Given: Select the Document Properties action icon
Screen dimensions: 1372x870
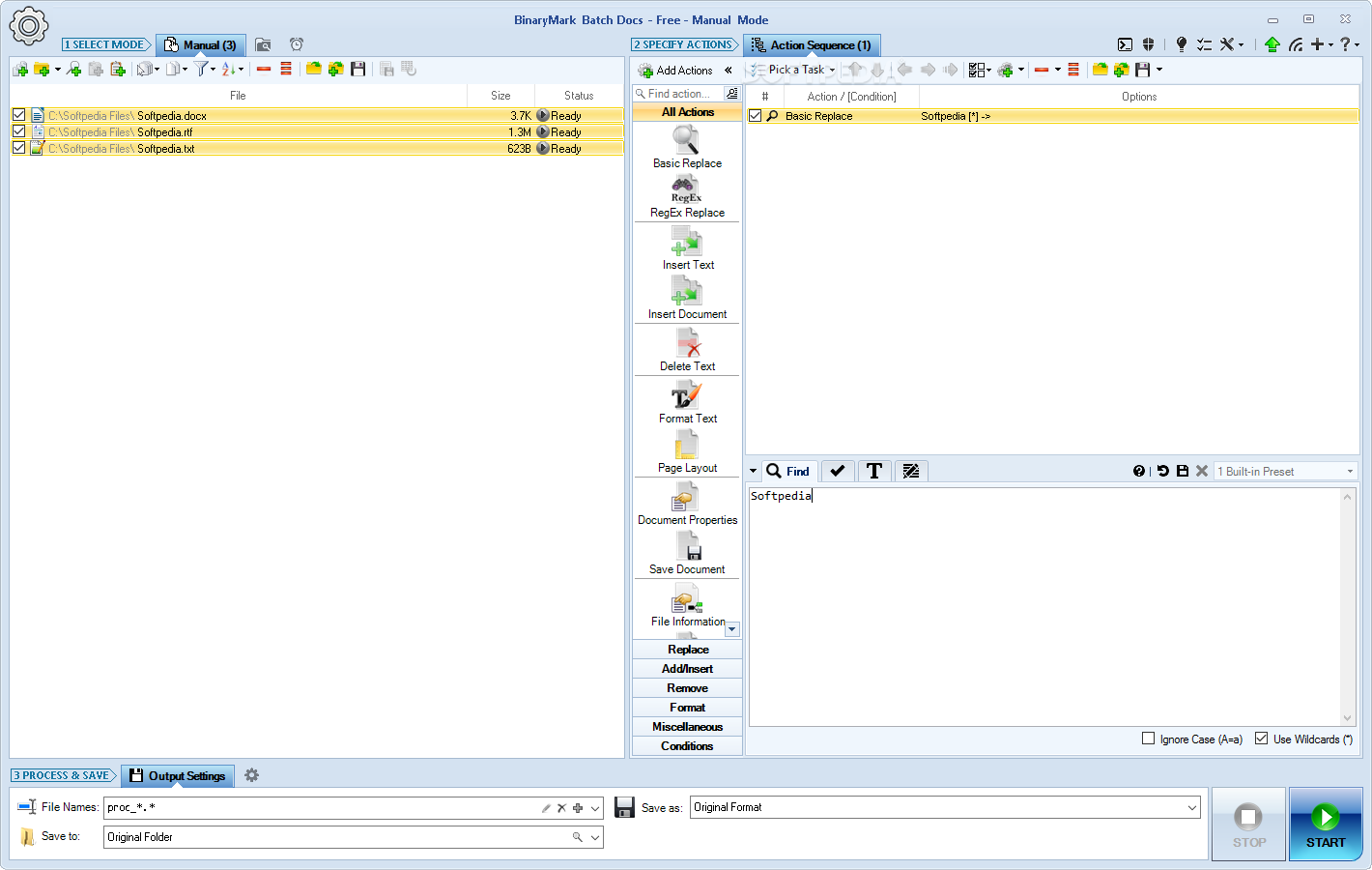Looking at the screenshot, I should (x=687, y=504).
